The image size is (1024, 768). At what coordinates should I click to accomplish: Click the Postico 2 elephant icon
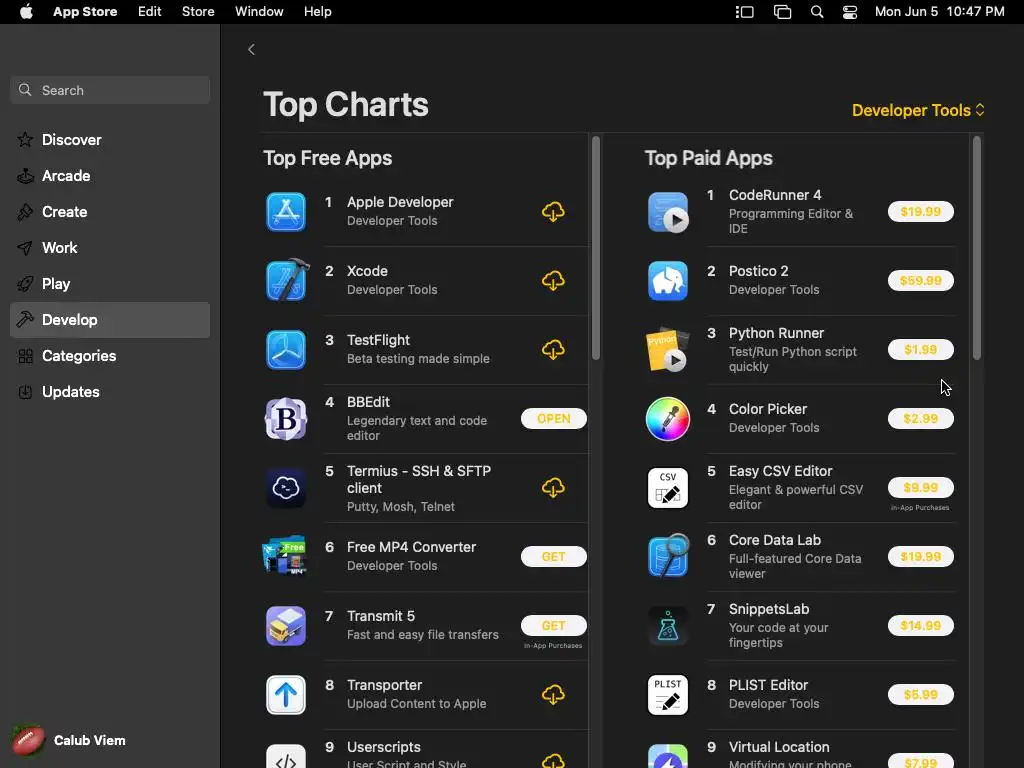point(667,280)
